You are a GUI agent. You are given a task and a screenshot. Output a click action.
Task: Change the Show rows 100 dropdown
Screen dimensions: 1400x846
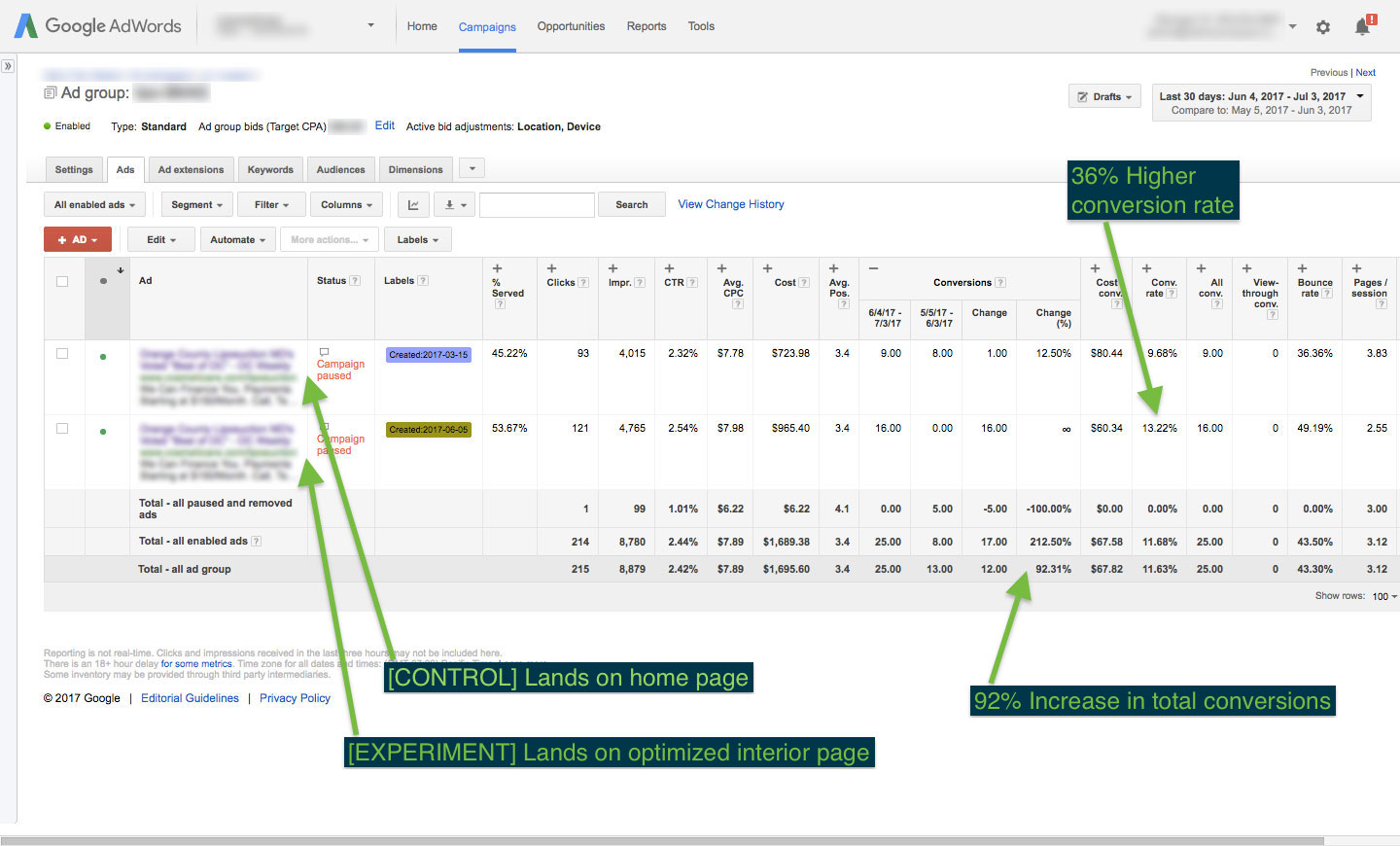(1384, 596)
